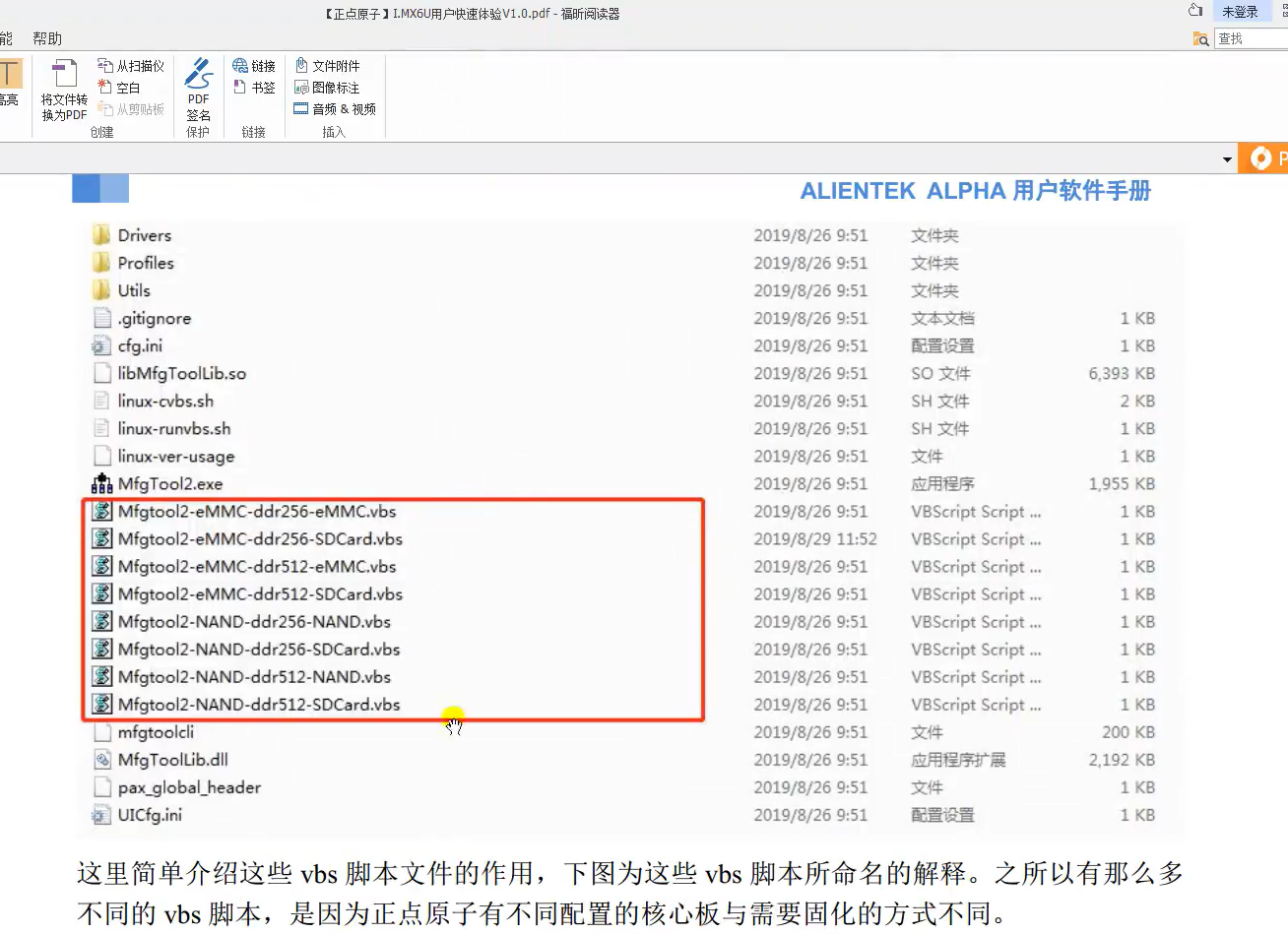
Task: Click the greyed From Clipboard option
Action: click(x=131, y=109)
